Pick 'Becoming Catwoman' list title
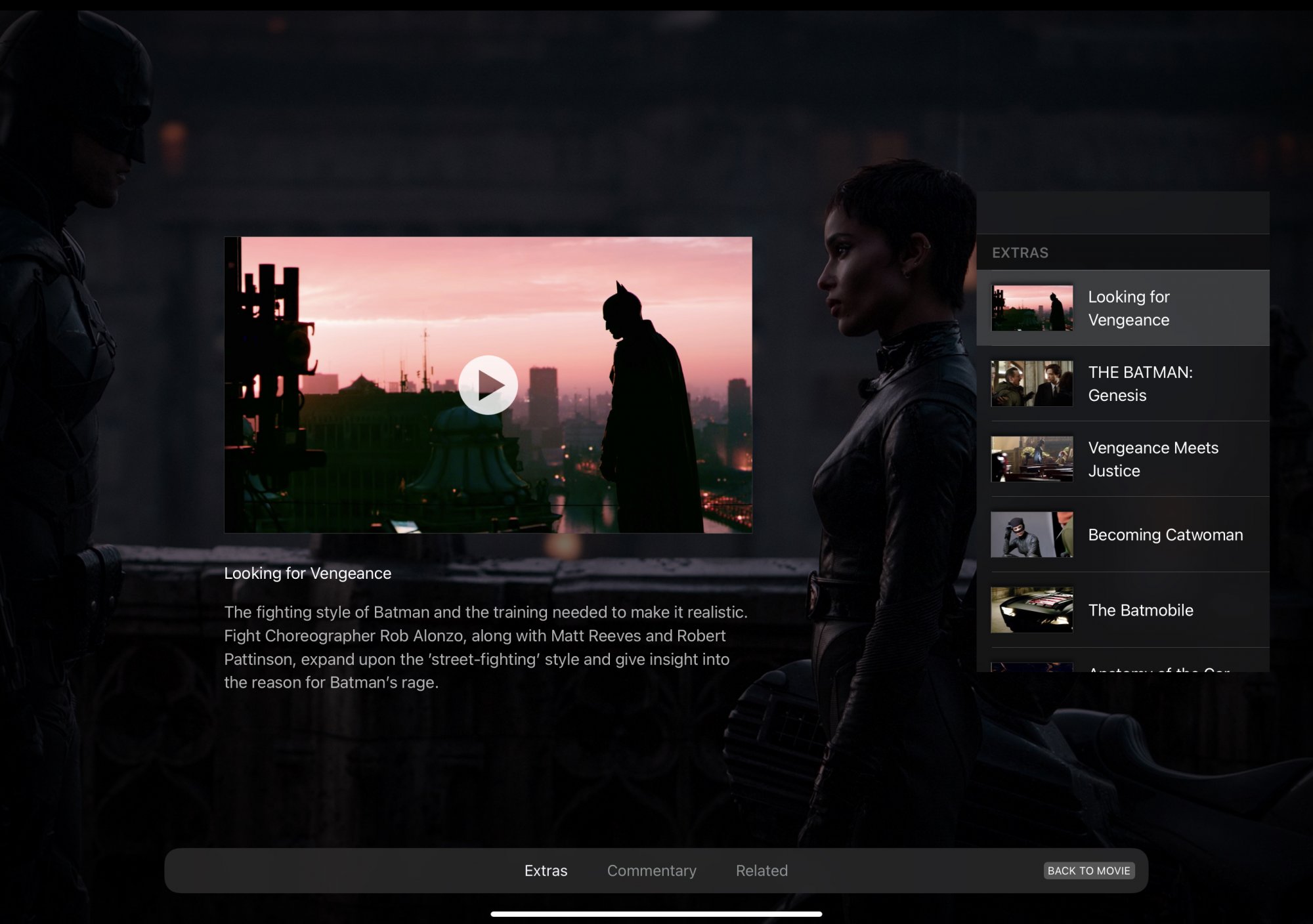Viewport: 1313px width, 924px height. point(1165,534)
